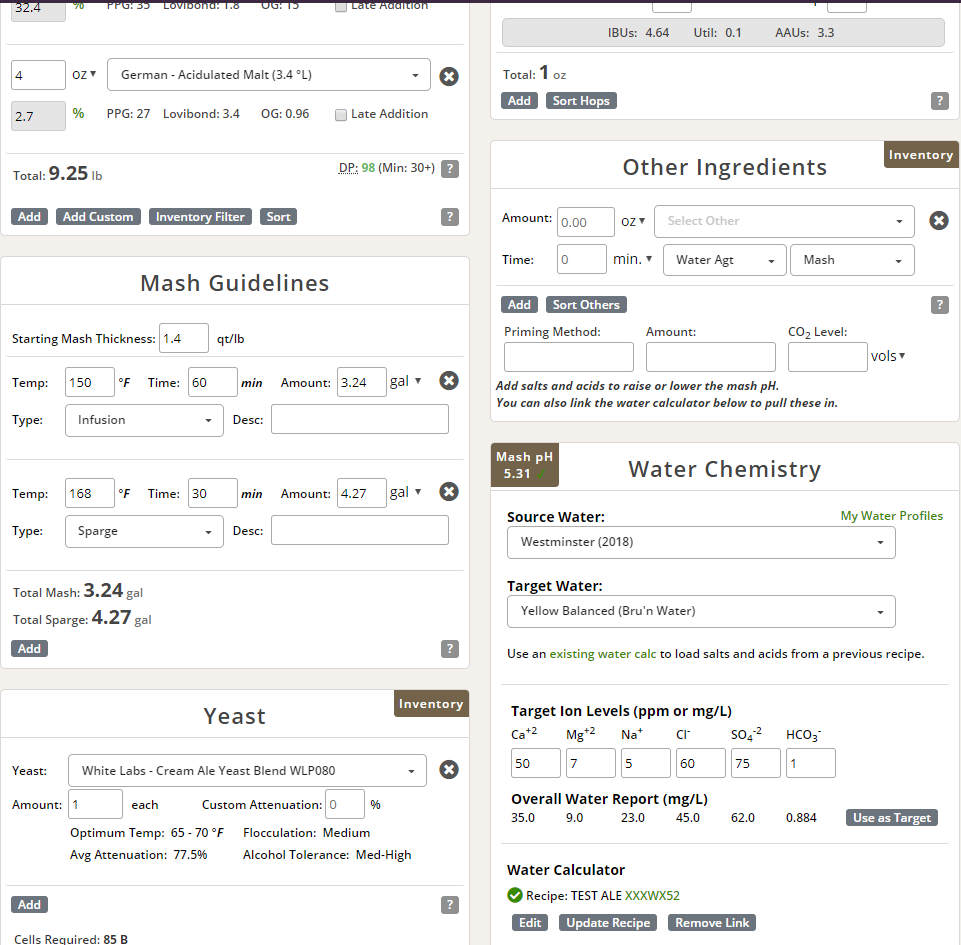Toggle Late Addition for Acidulated Malt
Screen dimensions: 961x945
[x=341, y=115]
